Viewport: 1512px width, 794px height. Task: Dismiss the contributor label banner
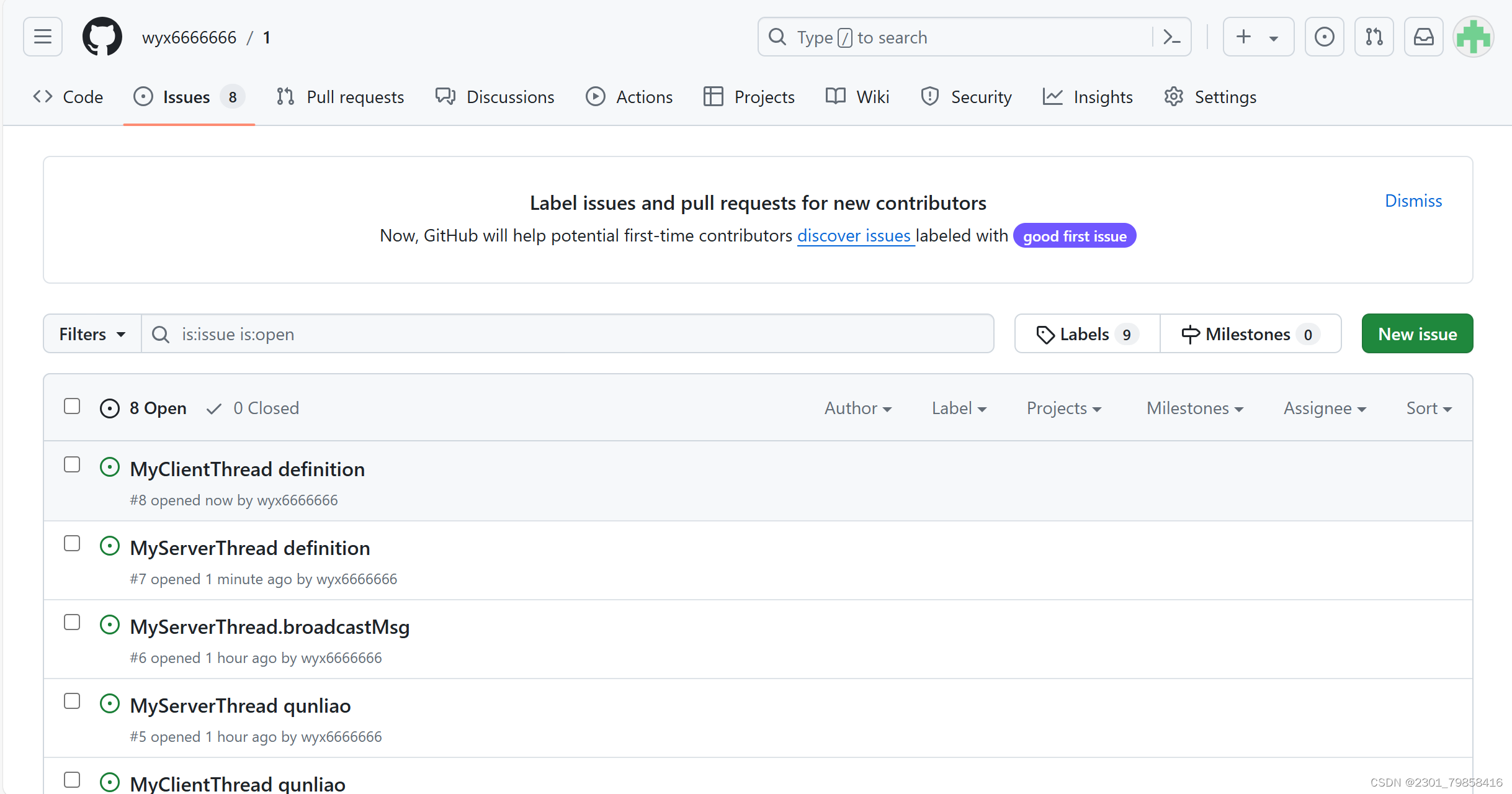click(x=1413, y=201)
